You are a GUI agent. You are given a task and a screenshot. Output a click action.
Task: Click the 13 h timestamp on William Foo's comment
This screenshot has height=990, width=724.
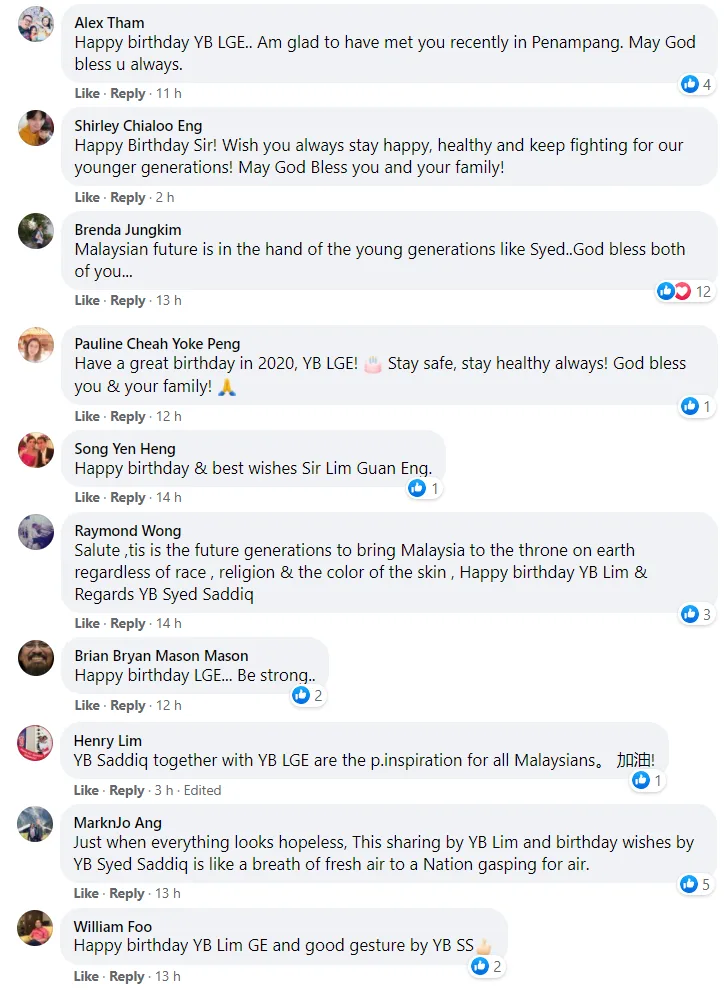click(x=168, y=976)
